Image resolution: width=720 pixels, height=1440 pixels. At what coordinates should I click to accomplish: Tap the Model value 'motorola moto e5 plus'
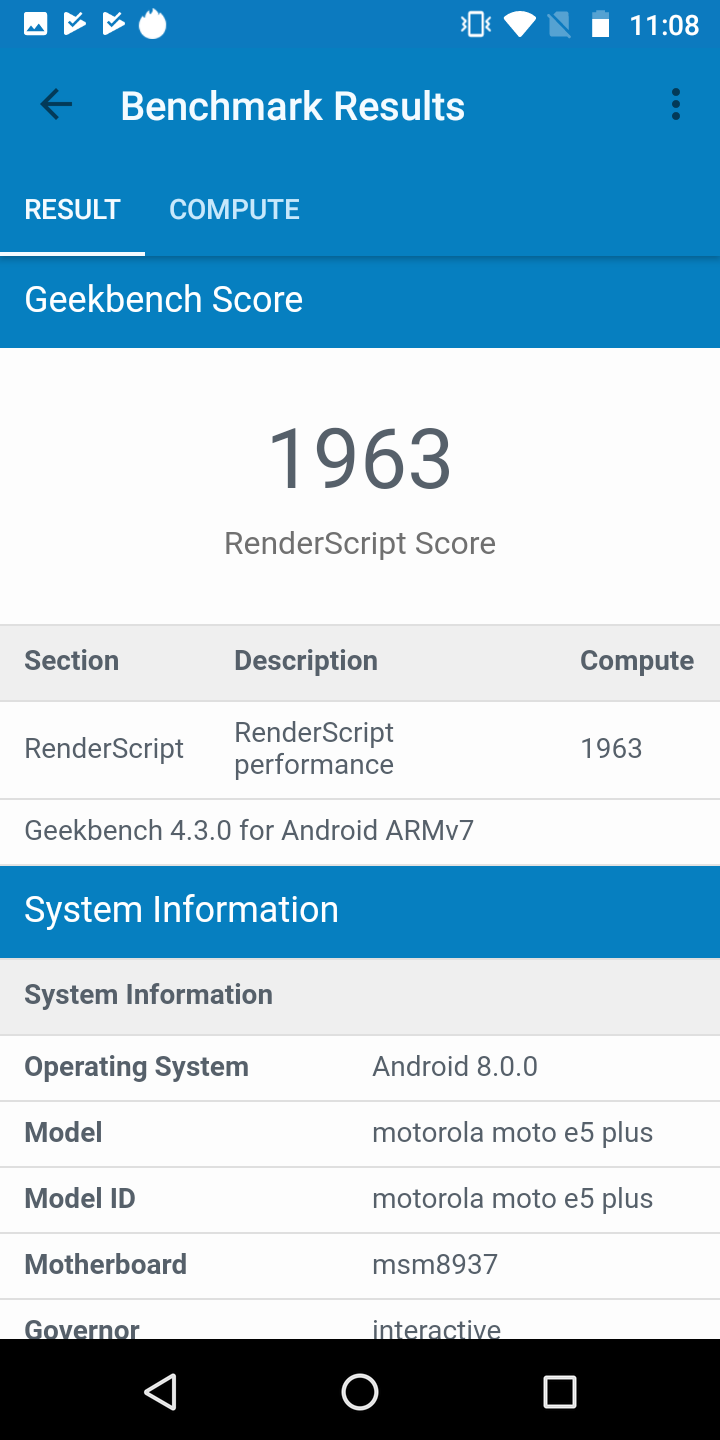tap(512, 1133)
